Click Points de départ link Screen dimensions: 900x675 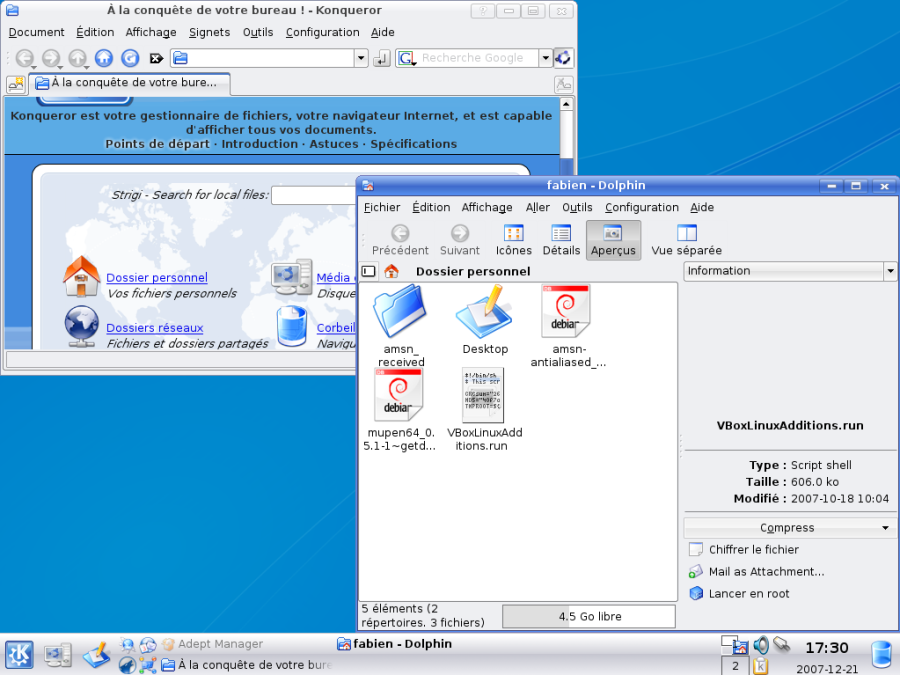(x=157, y=143)
